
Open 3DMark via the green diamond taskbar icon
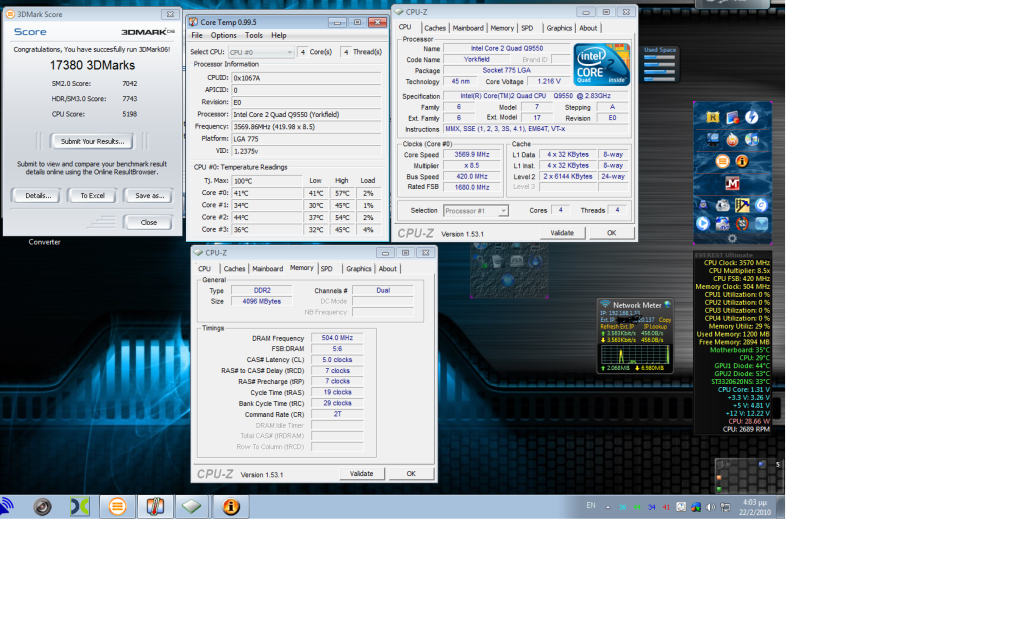pyautogui.click(x=192, y=506)
